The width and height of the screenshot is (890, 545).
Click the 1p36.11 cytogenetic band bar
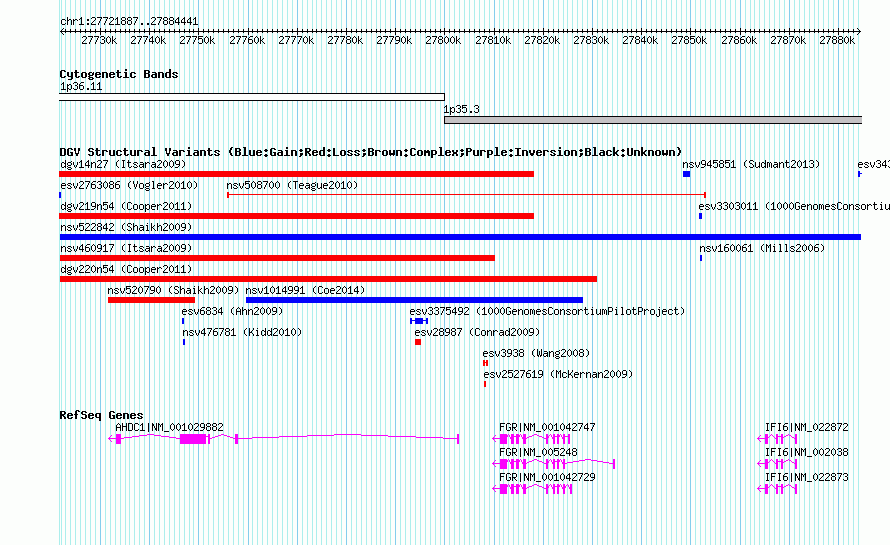click(252, 97)
